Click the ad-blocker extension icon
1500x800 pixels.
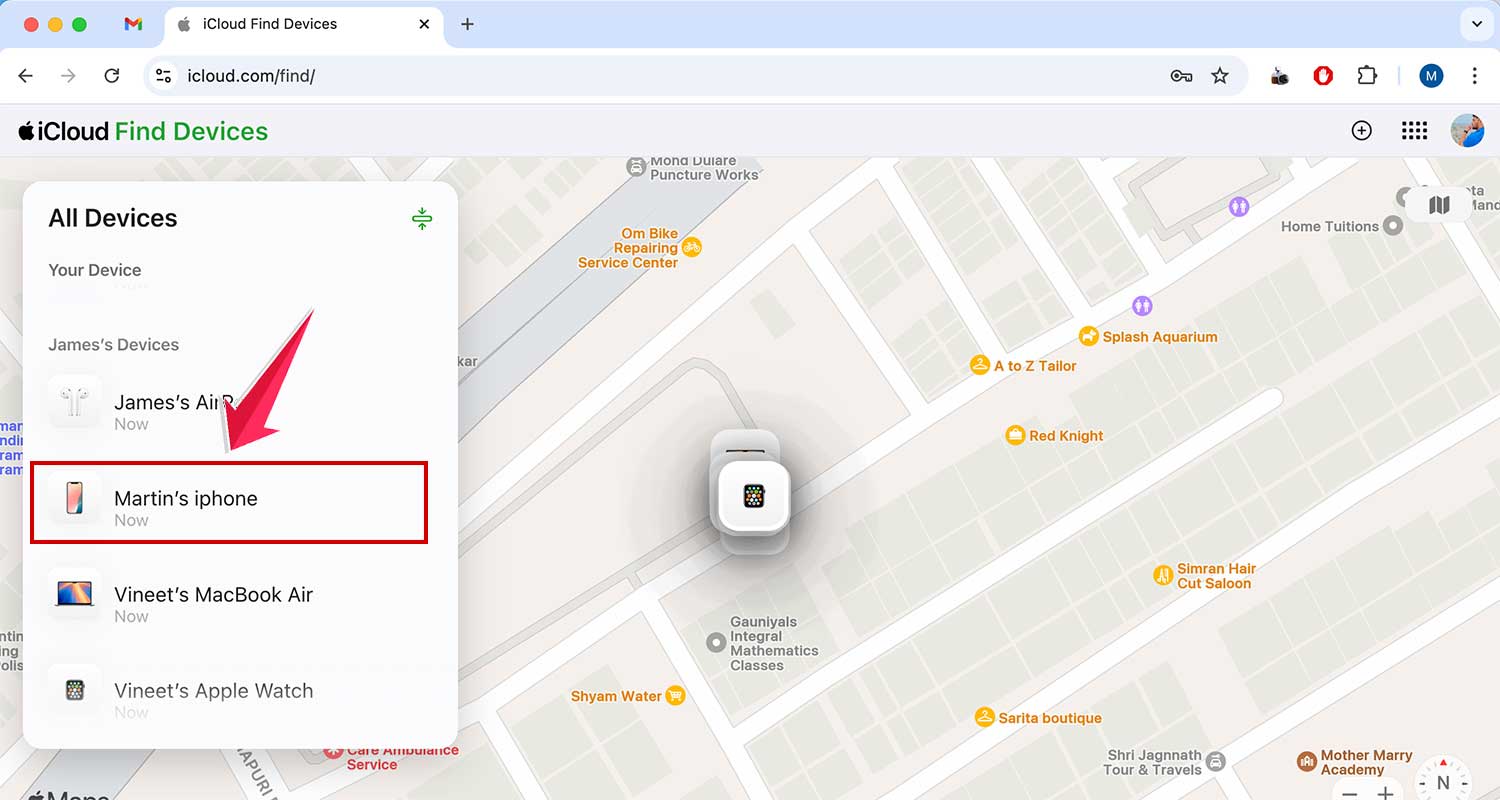pyautogui.click(x=1323, y=75)
